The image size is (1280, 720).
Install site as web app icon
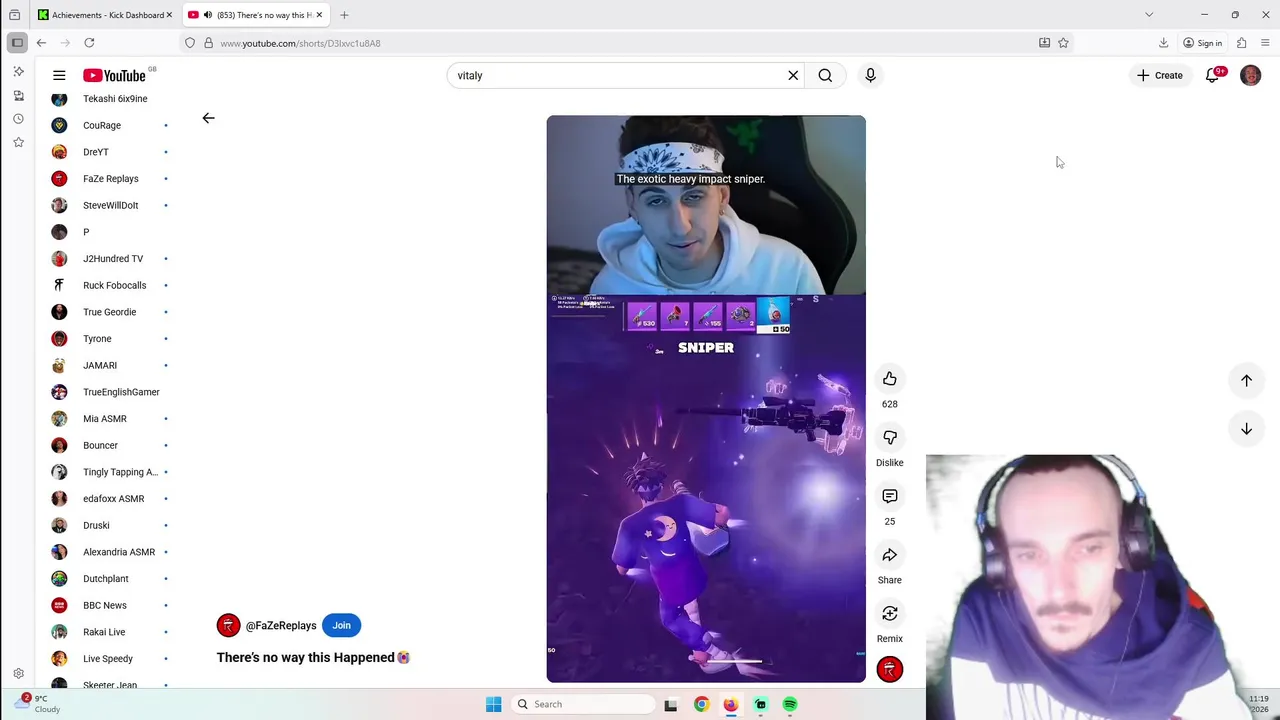click(x=1044, y=43)
